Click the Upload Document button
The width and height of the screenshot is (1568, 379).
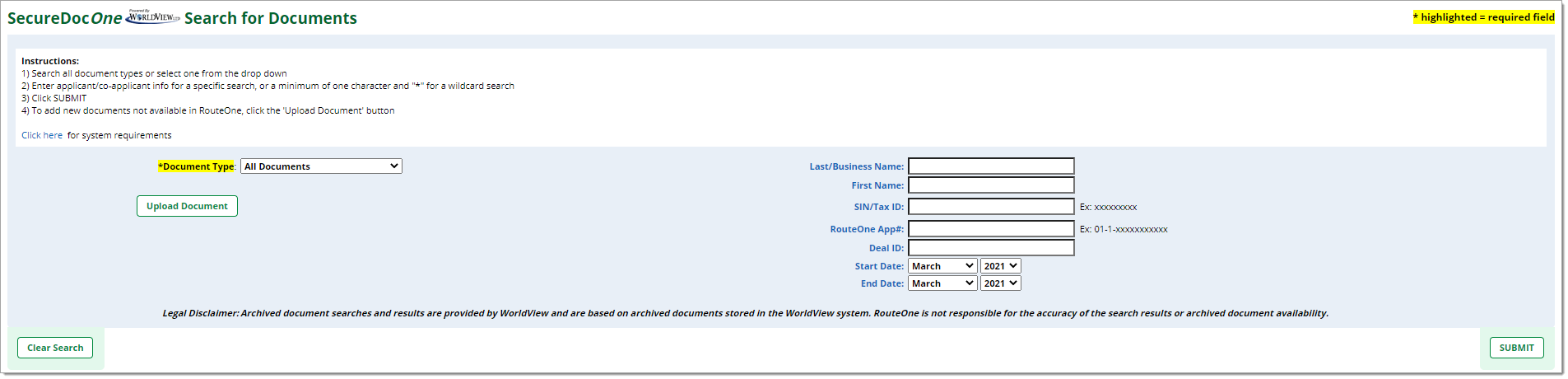[x=187, y=206]
